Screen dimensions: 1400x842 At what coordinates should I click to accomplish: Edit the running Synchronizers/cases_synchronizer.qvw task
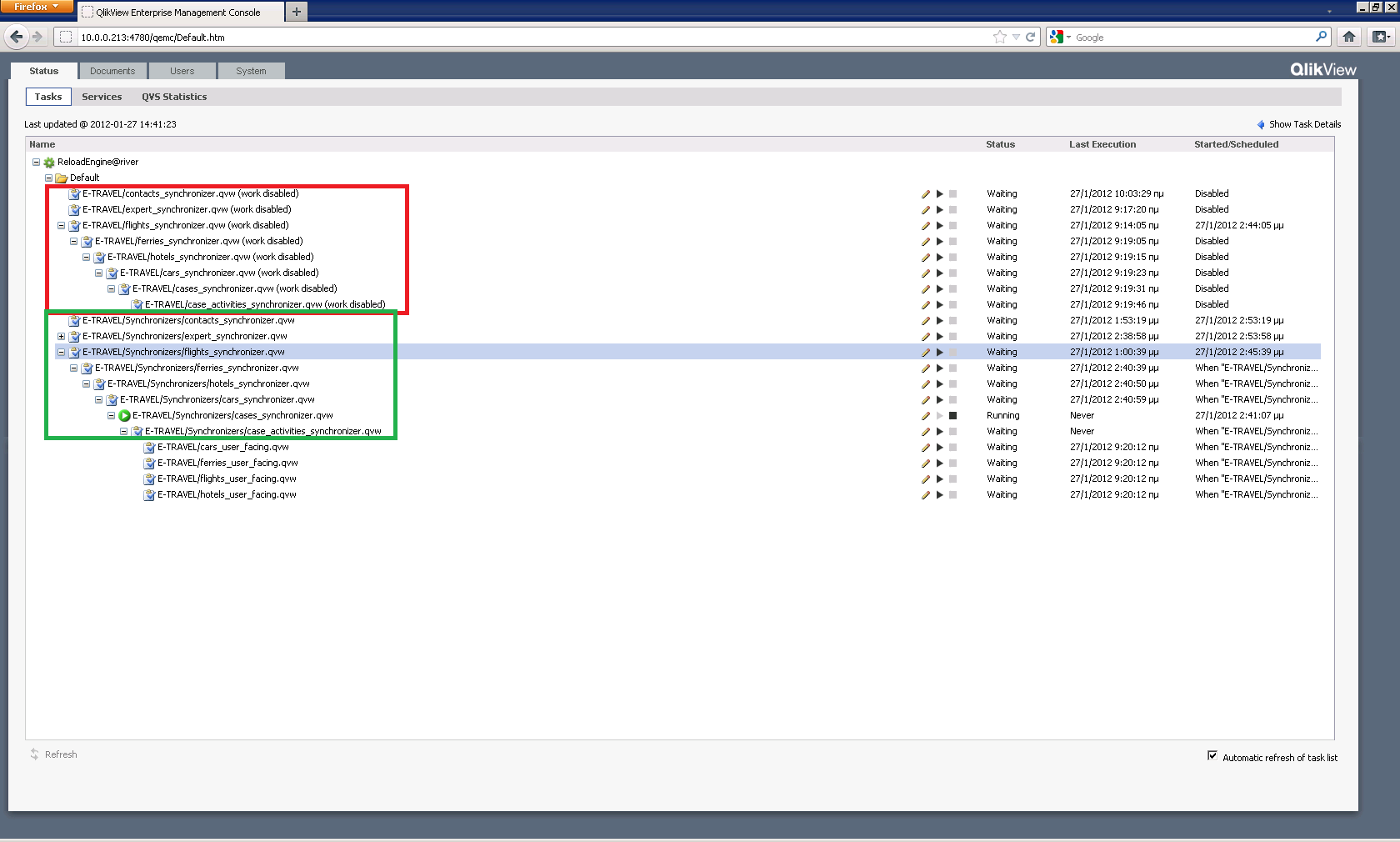925,416
